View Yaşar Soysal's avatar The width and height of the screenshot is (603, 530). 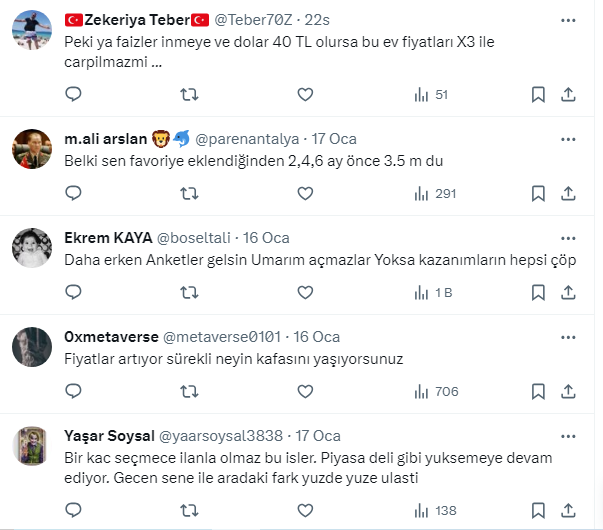32,446
